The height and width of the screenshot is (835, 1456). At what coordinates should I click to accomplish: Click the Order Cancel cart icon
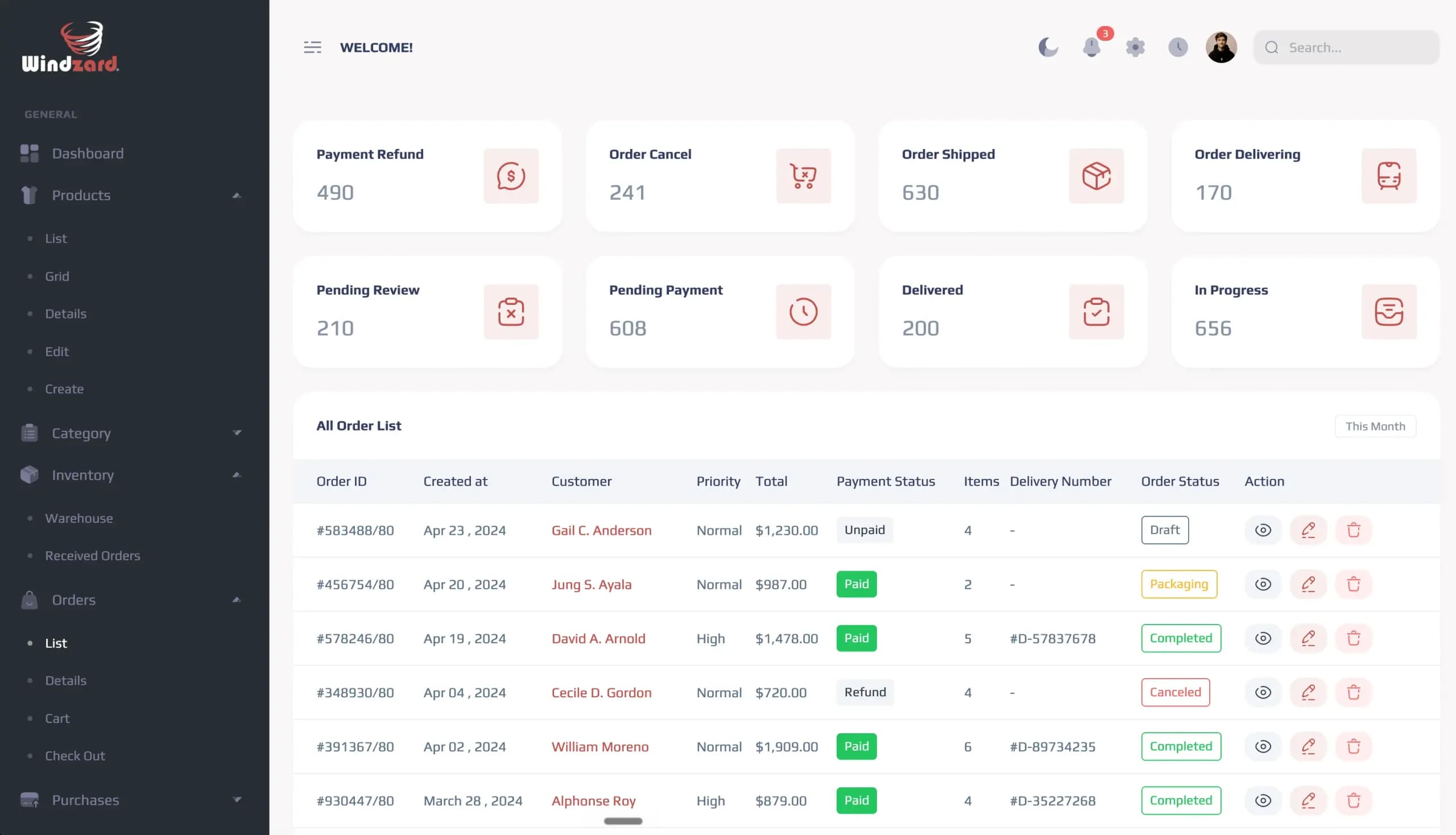click(x=804, y=176)
